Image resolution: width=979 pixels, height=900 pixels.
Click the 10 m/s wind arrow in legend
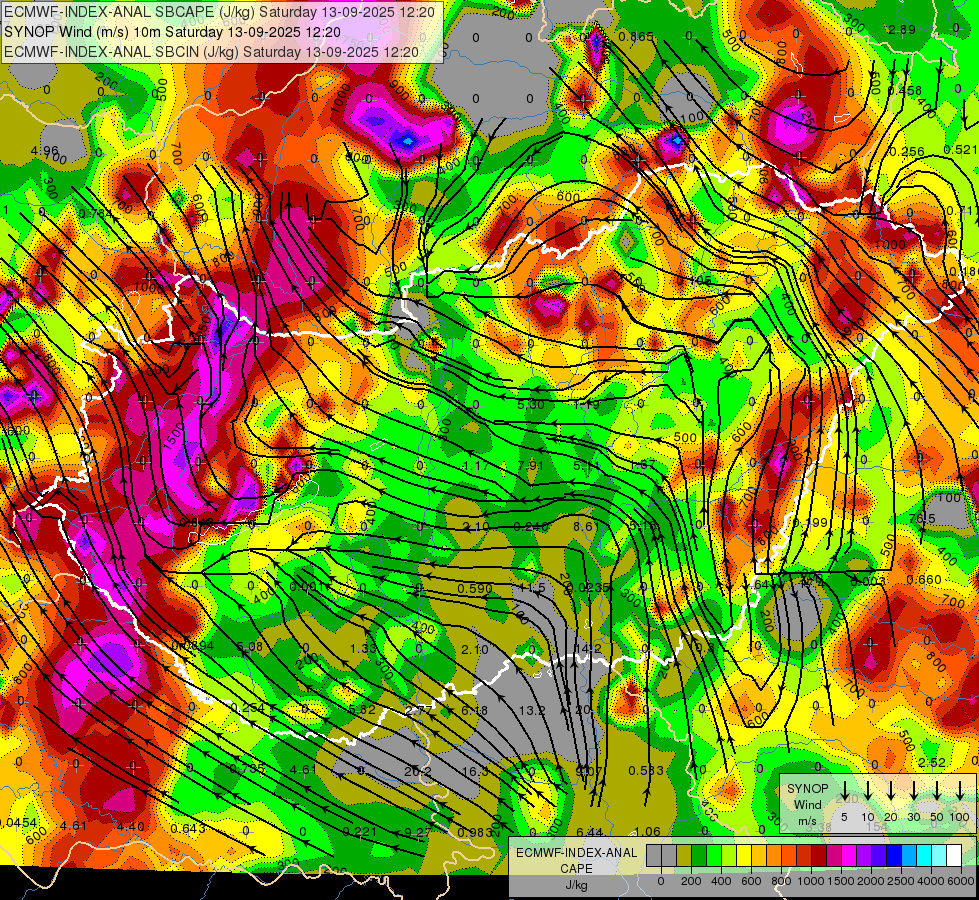point(867,790)
